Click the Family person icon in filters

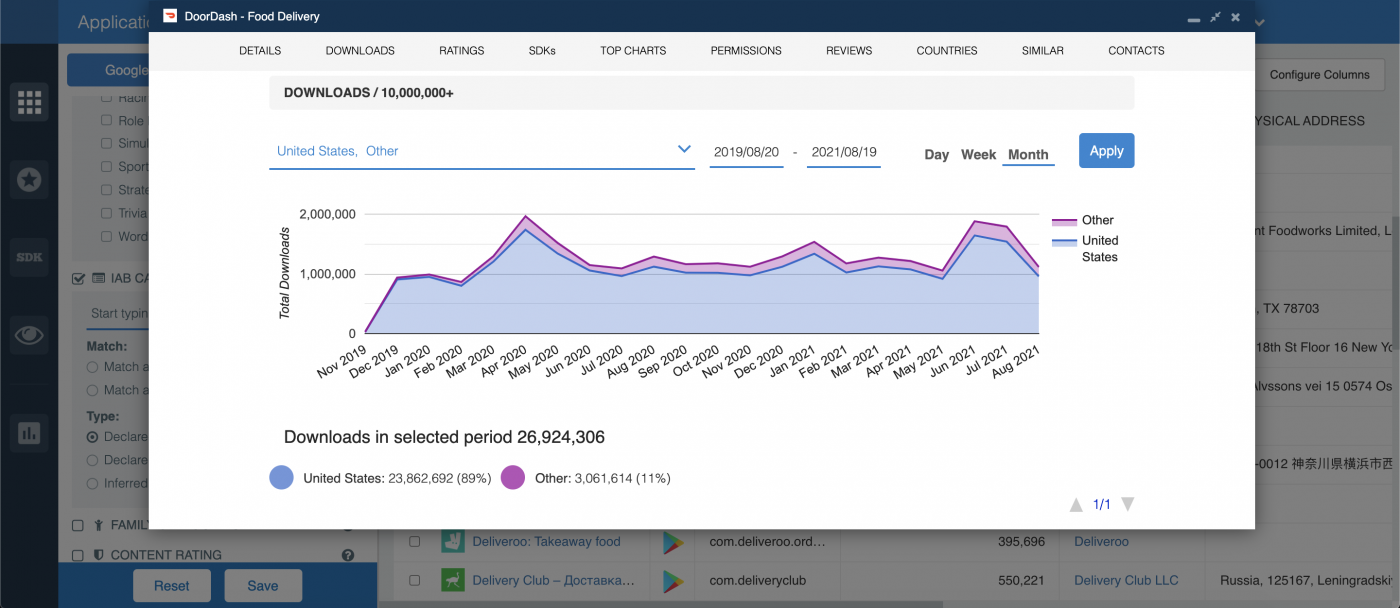click(x=99, y=525)
